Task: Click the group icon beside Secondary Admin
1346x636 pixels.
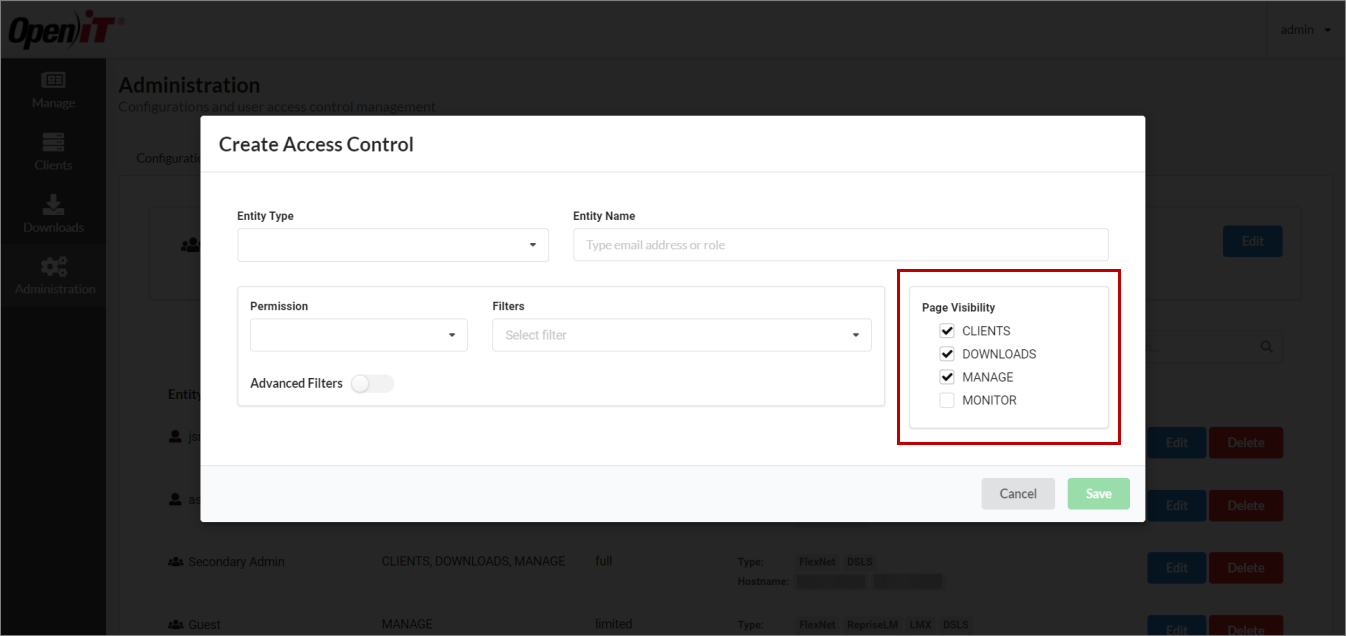Action: point(175,561)
